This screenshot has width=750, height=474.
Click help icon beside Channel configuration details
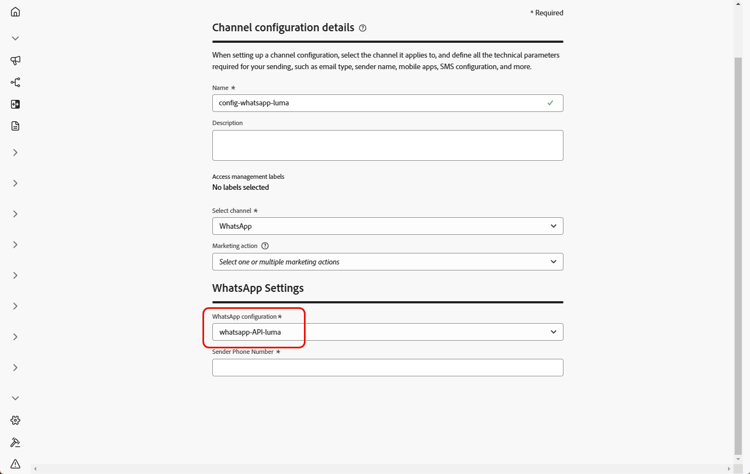pyautogui.click(x=363, y=28)
